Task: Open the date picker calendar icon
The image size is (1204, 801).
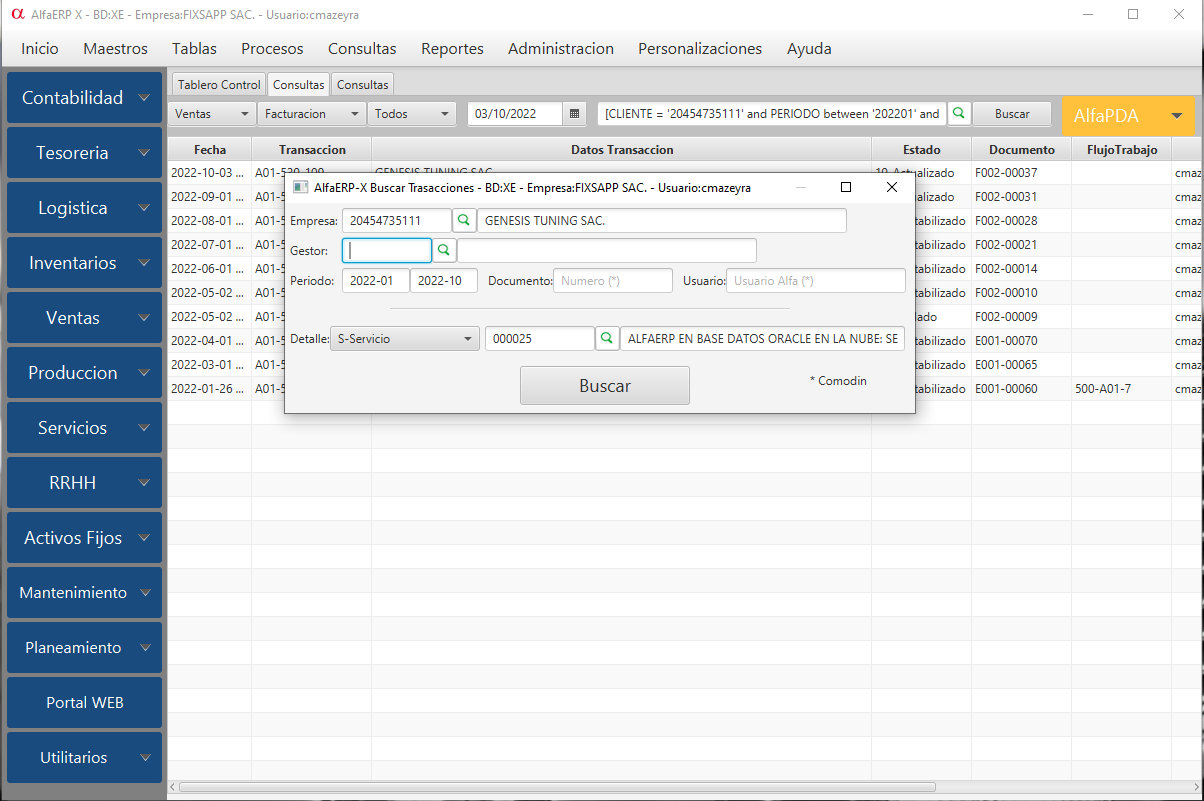Action: tap(574, 114)
